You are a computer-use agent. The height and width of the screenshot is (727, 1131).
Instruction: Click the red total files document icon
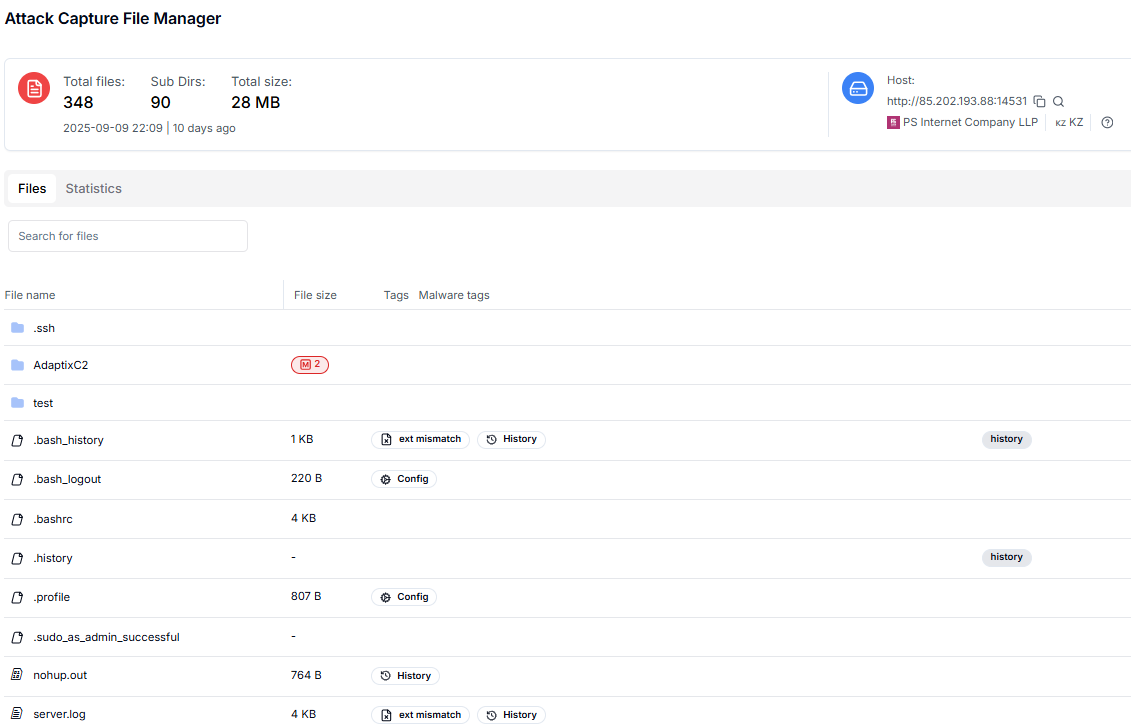pos(34,88)
